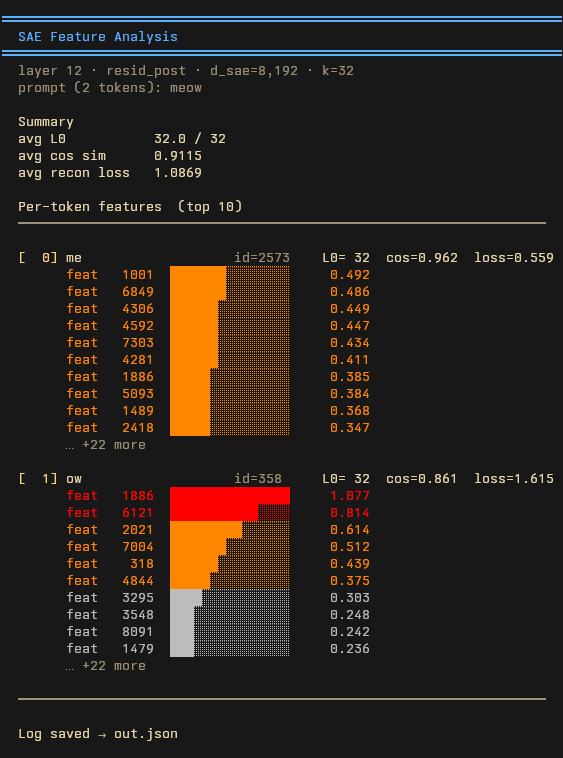The image size is (563, 758).
Task: Click the "feat 1489" label
Action: [x=110, y=411]
